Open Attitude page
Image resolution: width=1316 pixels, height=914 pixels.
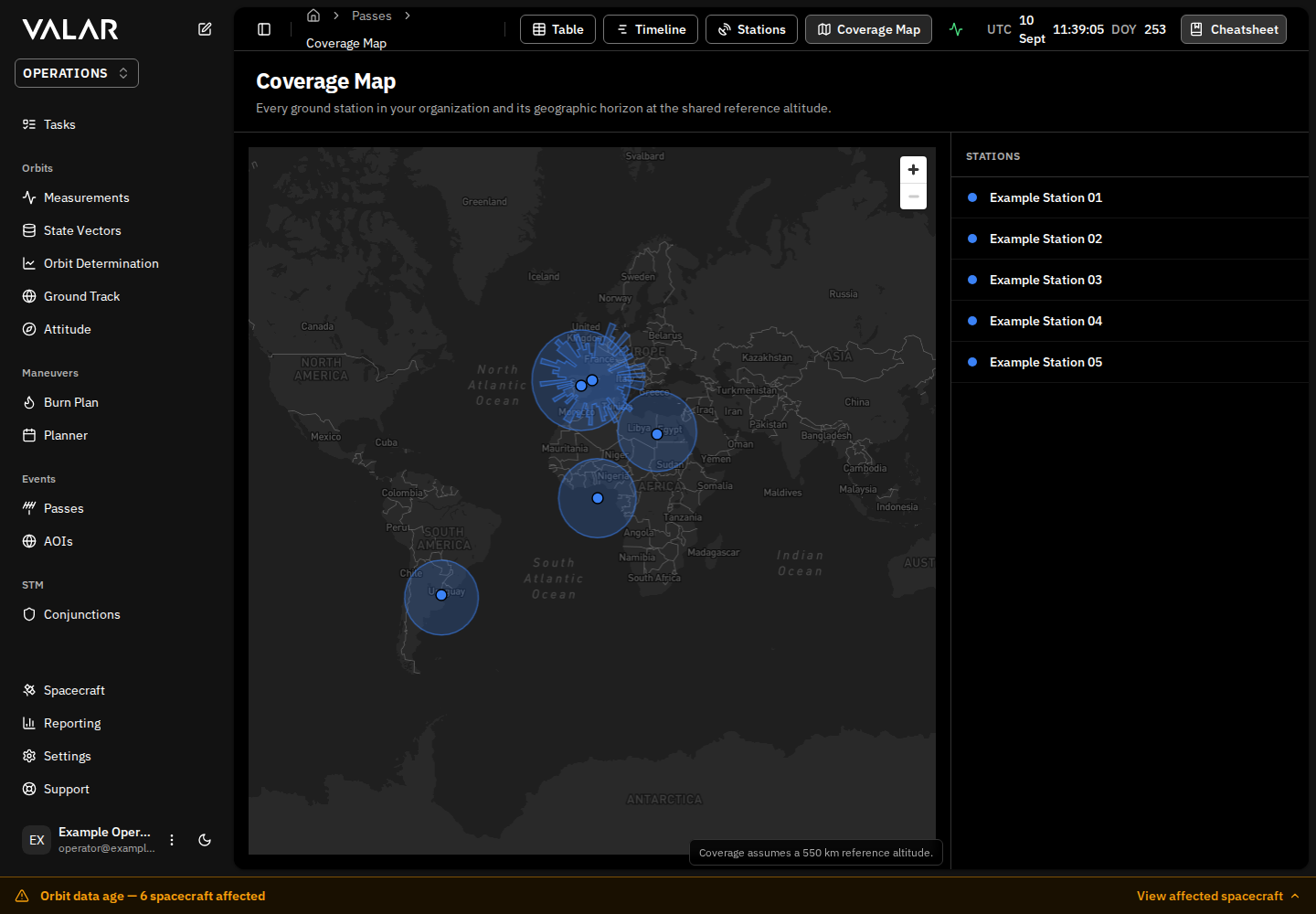coord(117,329)
